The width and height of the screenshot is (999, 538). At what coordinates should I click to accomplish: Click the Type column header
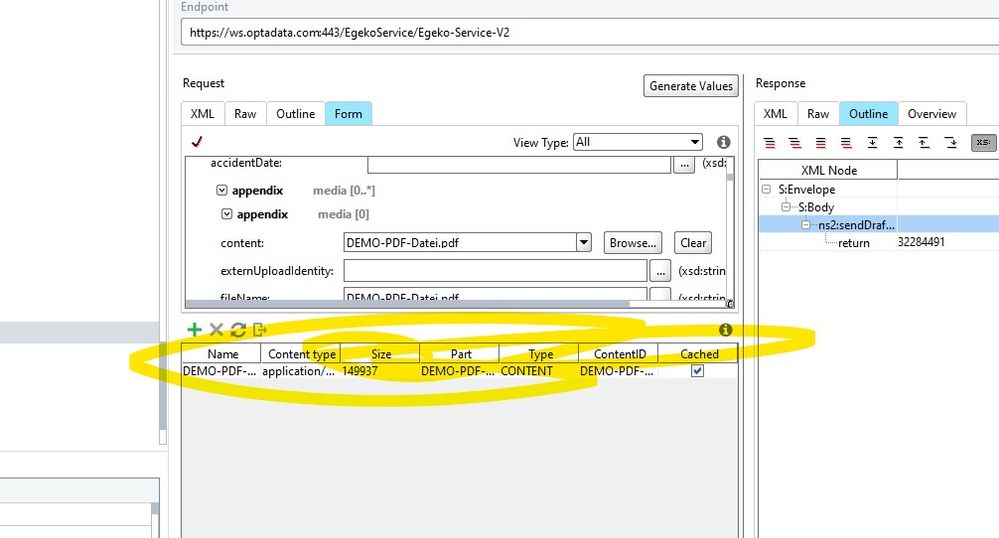coord(540,354)
